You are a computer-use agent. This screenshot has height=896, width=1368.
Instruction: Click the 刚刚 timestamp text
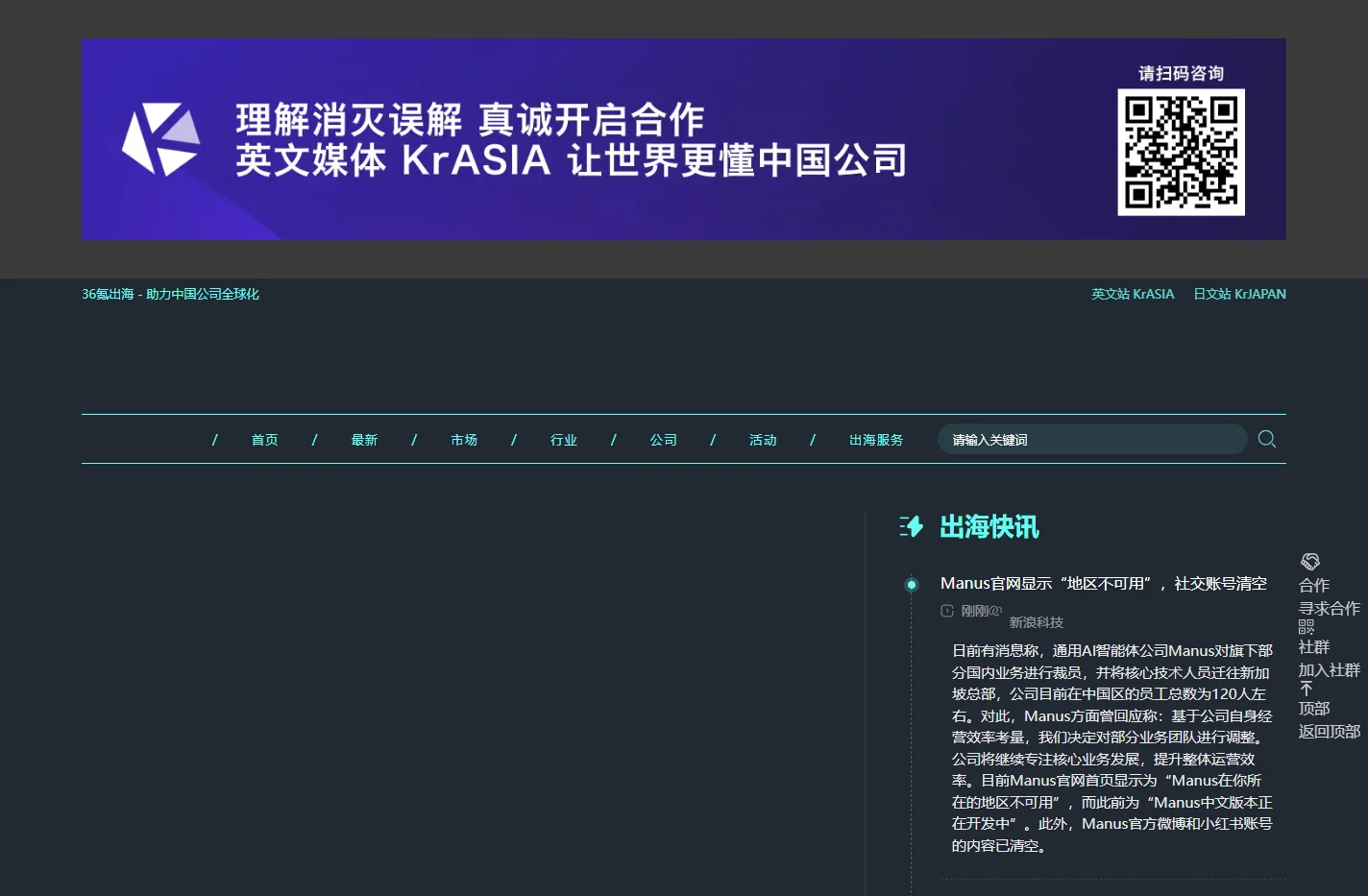tap(975, 611)
